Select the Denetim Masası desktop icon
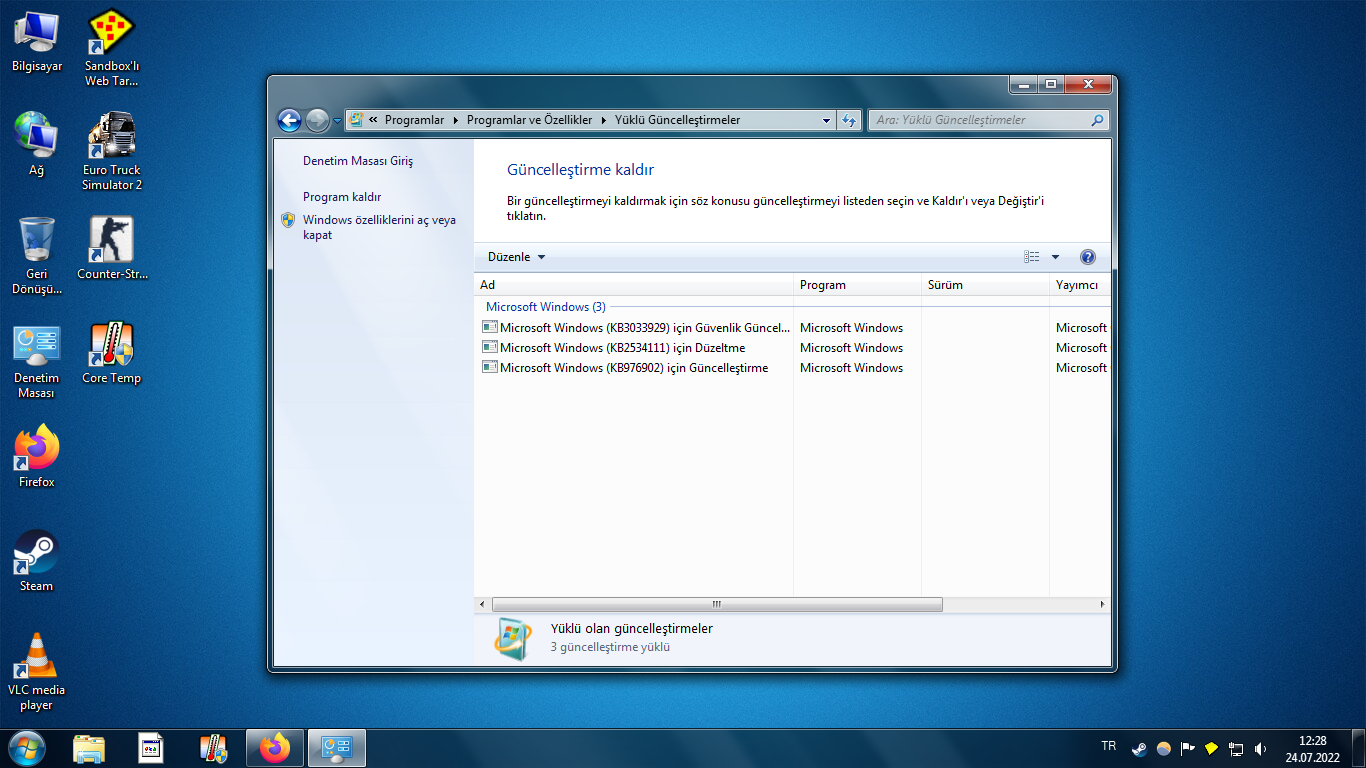This screenshot has height=768, width=1366. (37, 361)
